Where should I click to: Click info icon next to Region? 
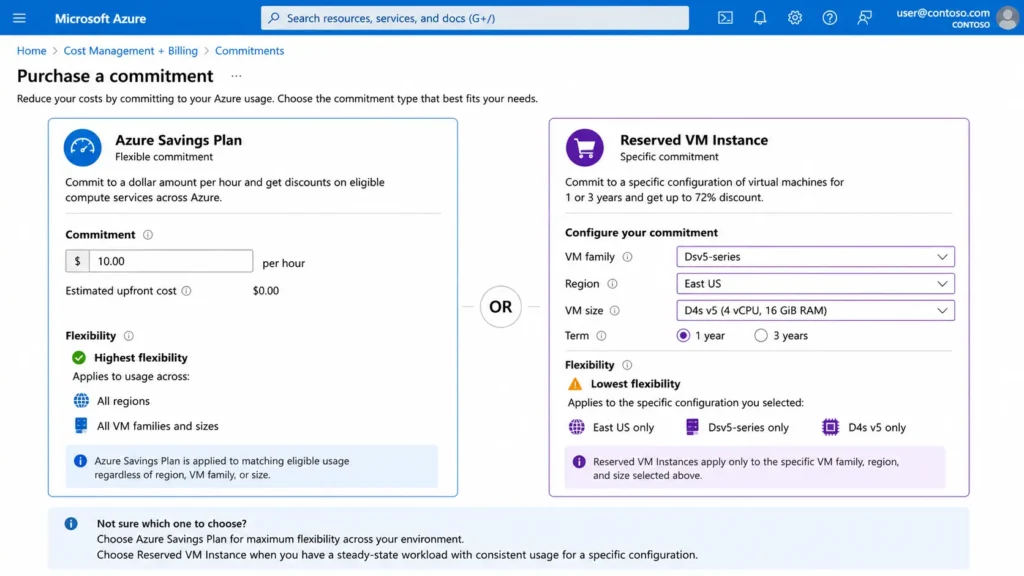click(x=612, y=283)
